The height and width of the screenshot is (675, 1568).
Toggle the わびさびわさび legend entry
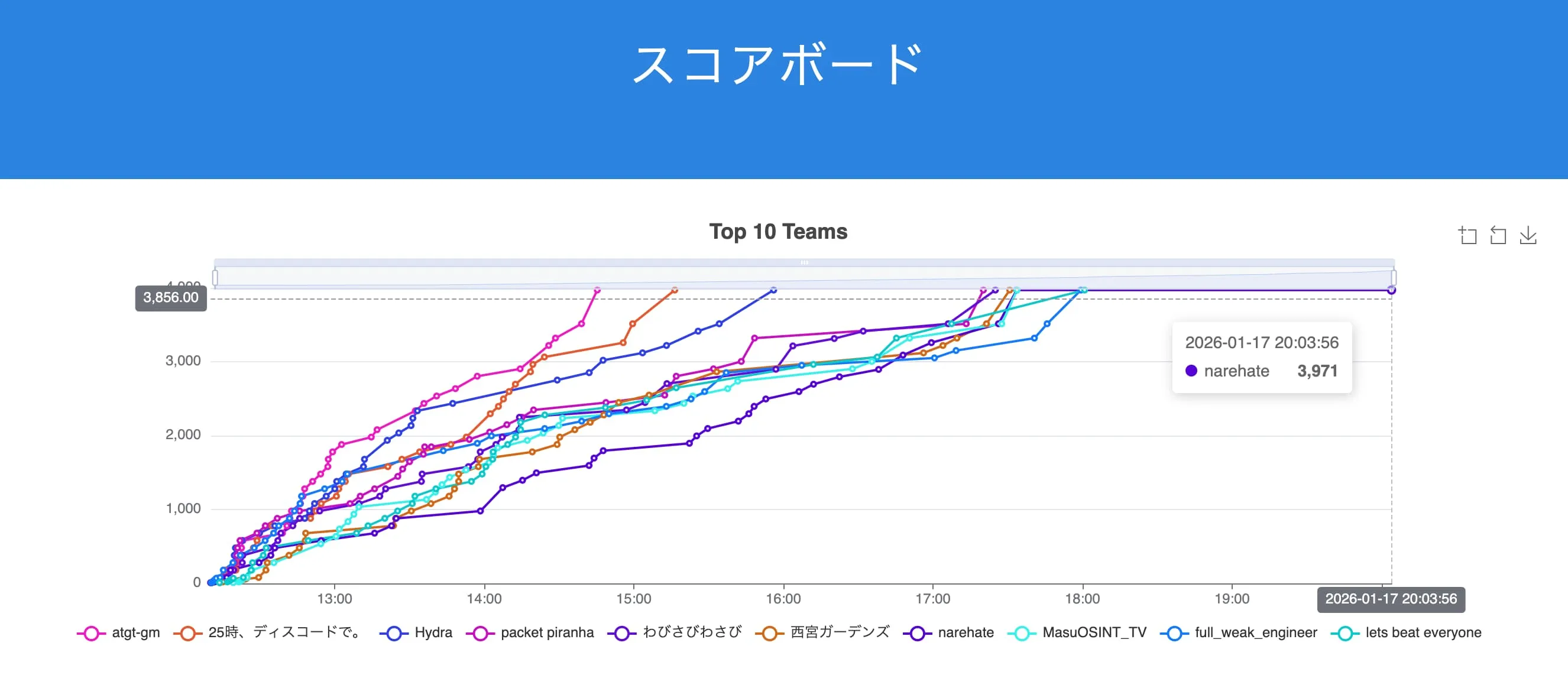click(x=675, y=633)
